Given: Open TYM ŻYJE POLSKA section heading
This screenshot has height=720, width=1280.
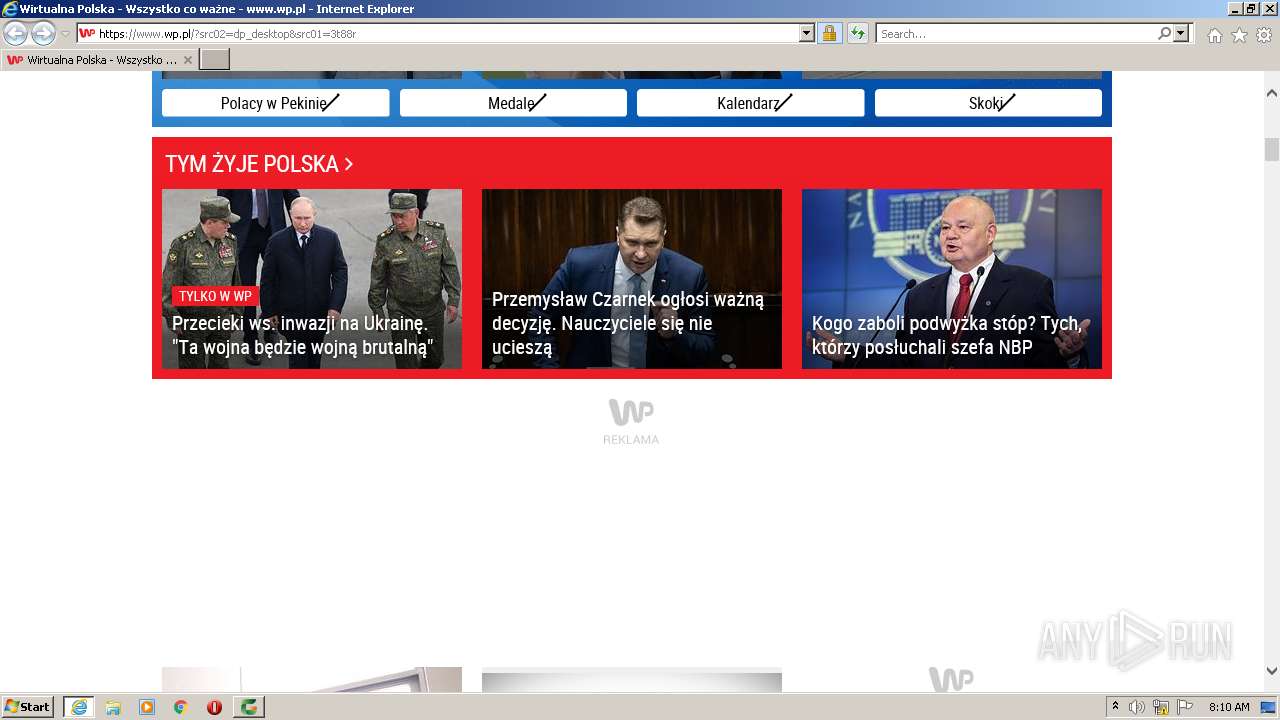Looking at the screenshot, I should click(259, 164).
